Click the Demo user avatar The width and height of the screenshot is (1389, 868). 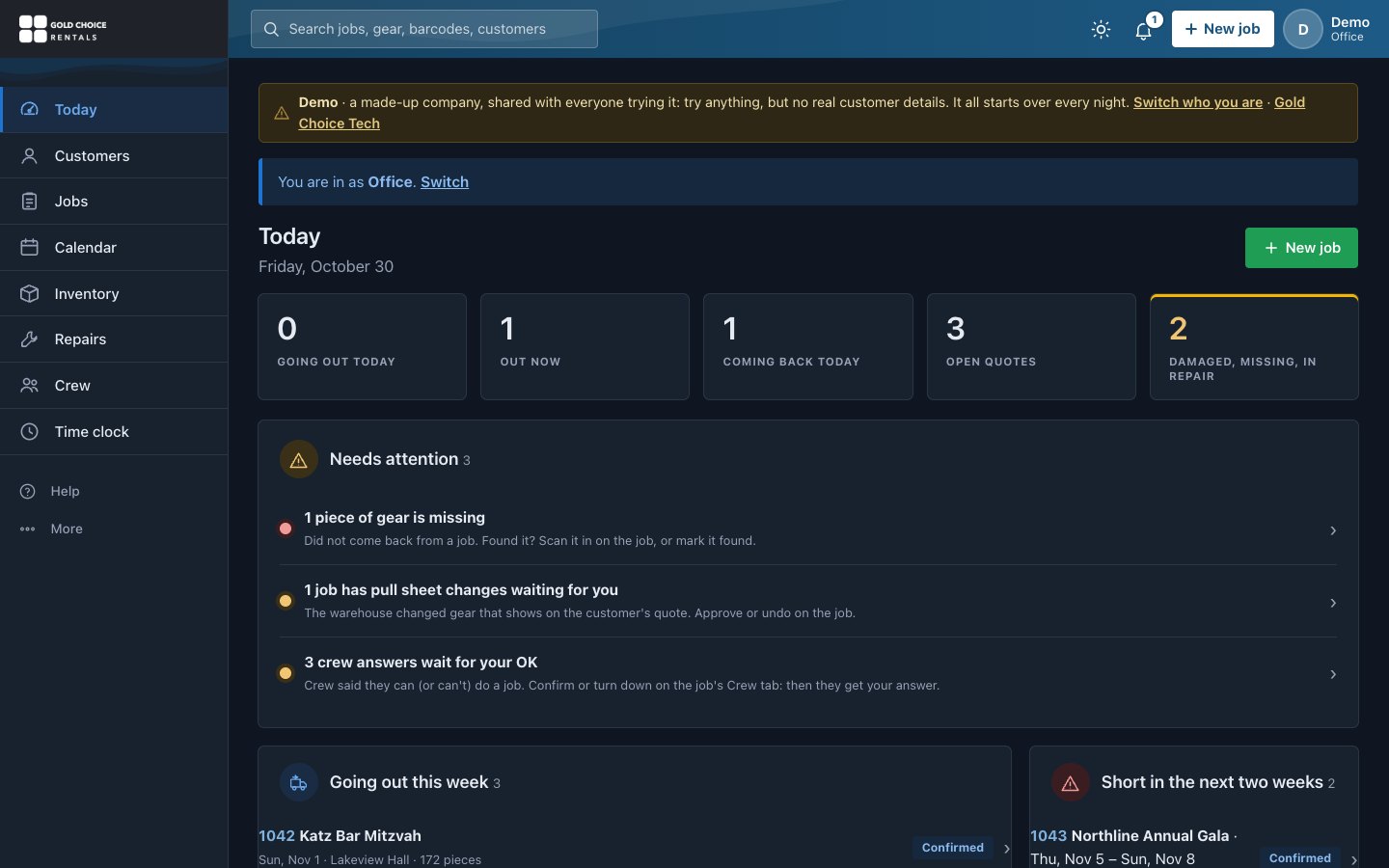coord(1303,29)
